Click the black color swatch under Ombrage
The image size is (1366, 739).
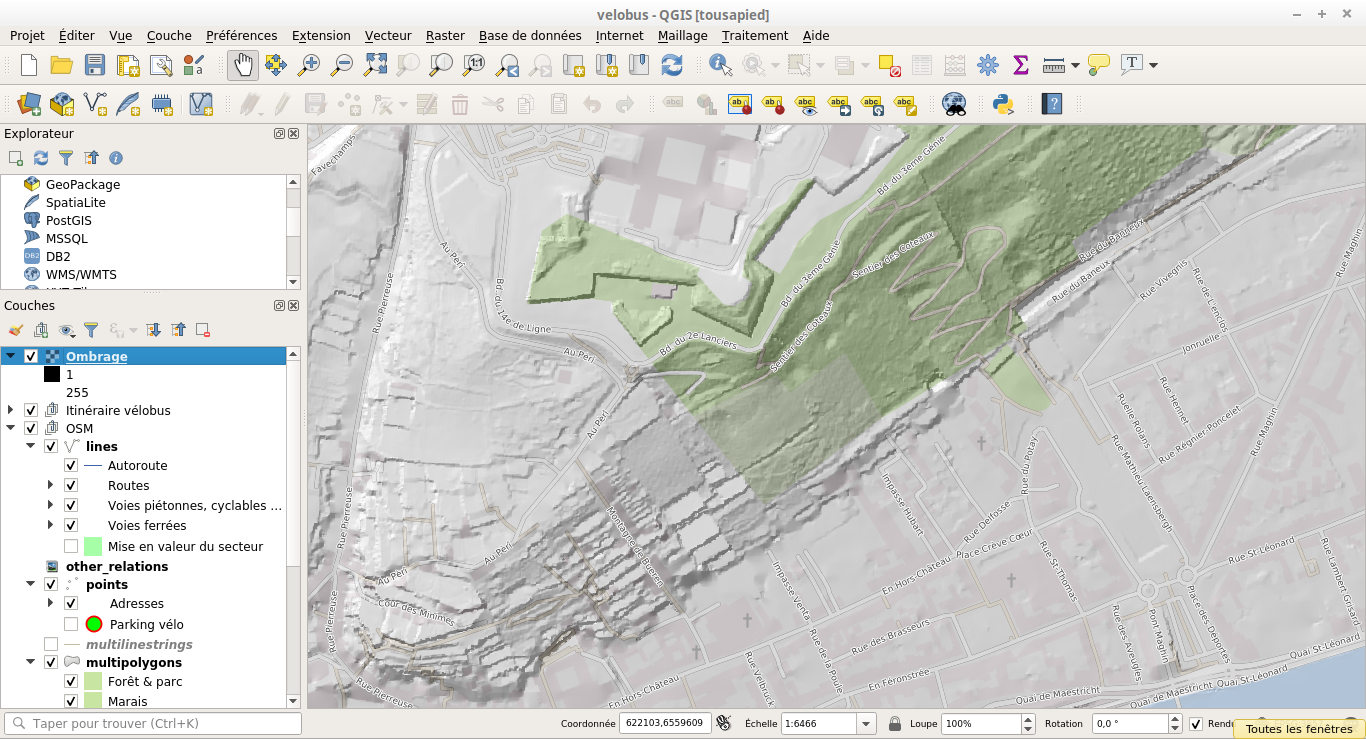(x=52, y=375)
